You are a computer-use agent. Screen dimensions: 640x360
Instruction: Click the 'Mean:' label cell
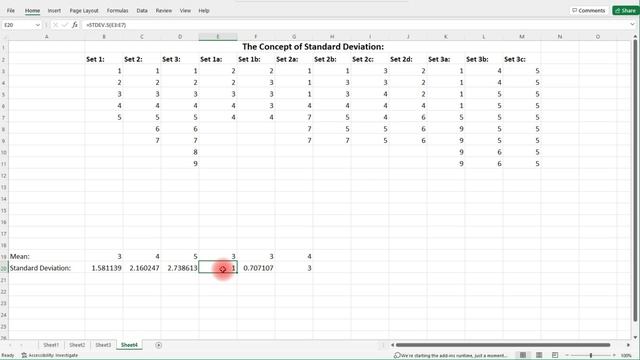coord(47,256)
